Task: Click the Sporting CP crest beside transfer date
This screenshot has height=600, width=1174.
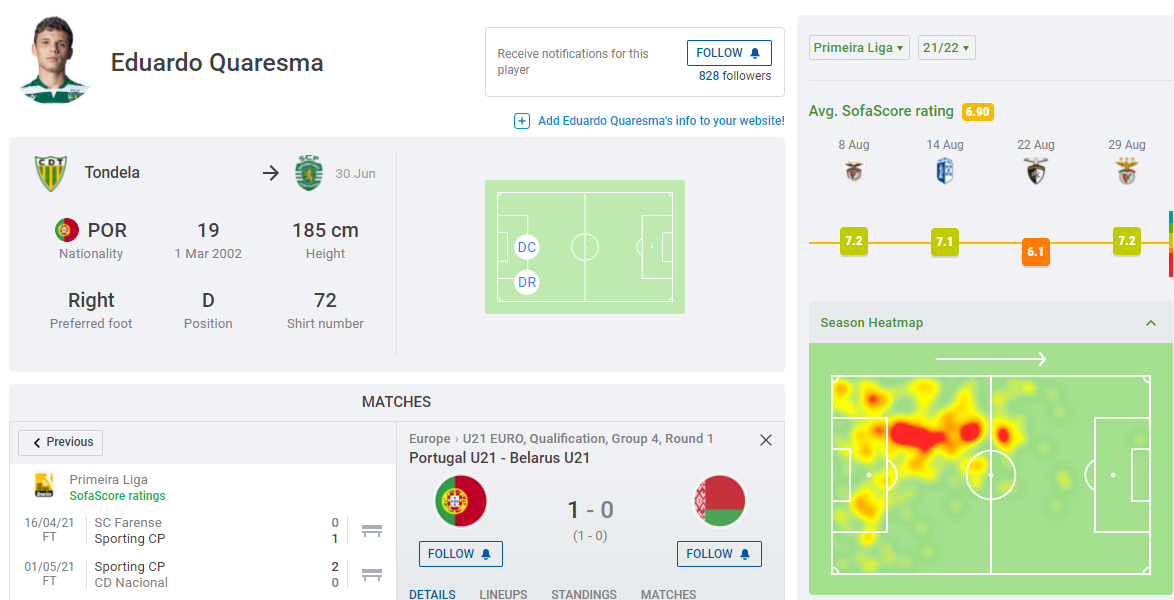Action: pyautogui.click(x=309, y=173)
